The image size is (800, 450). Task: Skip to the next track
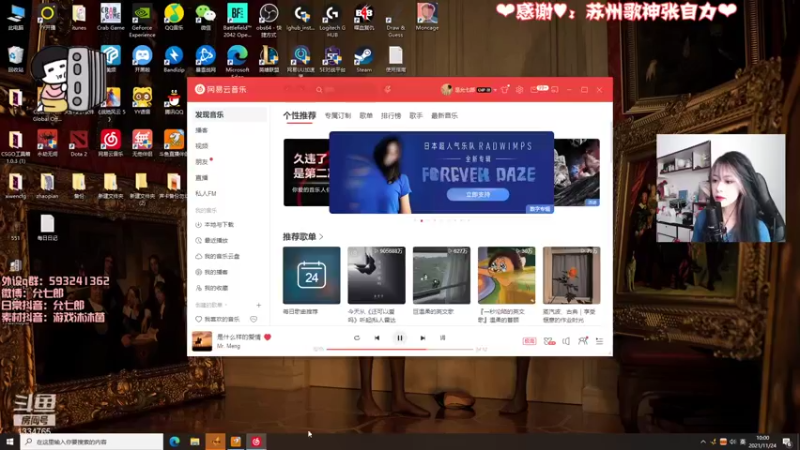422,338
